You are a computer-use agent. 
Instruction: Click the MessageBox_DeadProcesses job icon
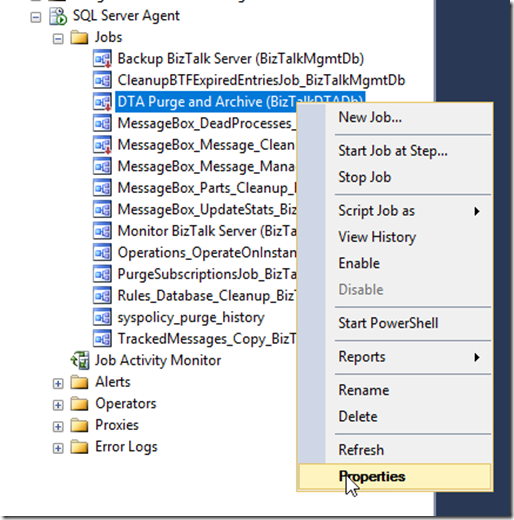coord(102,123)
